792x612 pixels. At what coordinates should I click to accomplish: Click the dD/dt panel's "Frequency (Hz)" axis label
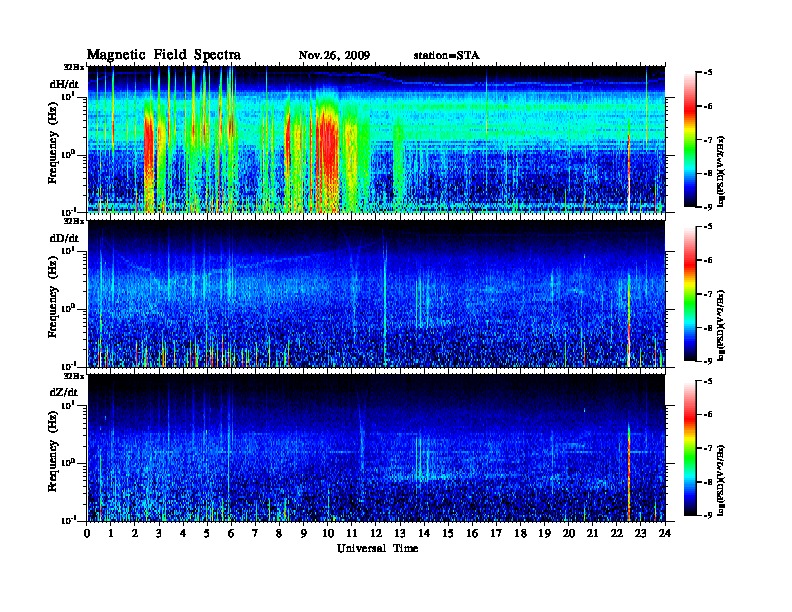[x=53, y=297]
